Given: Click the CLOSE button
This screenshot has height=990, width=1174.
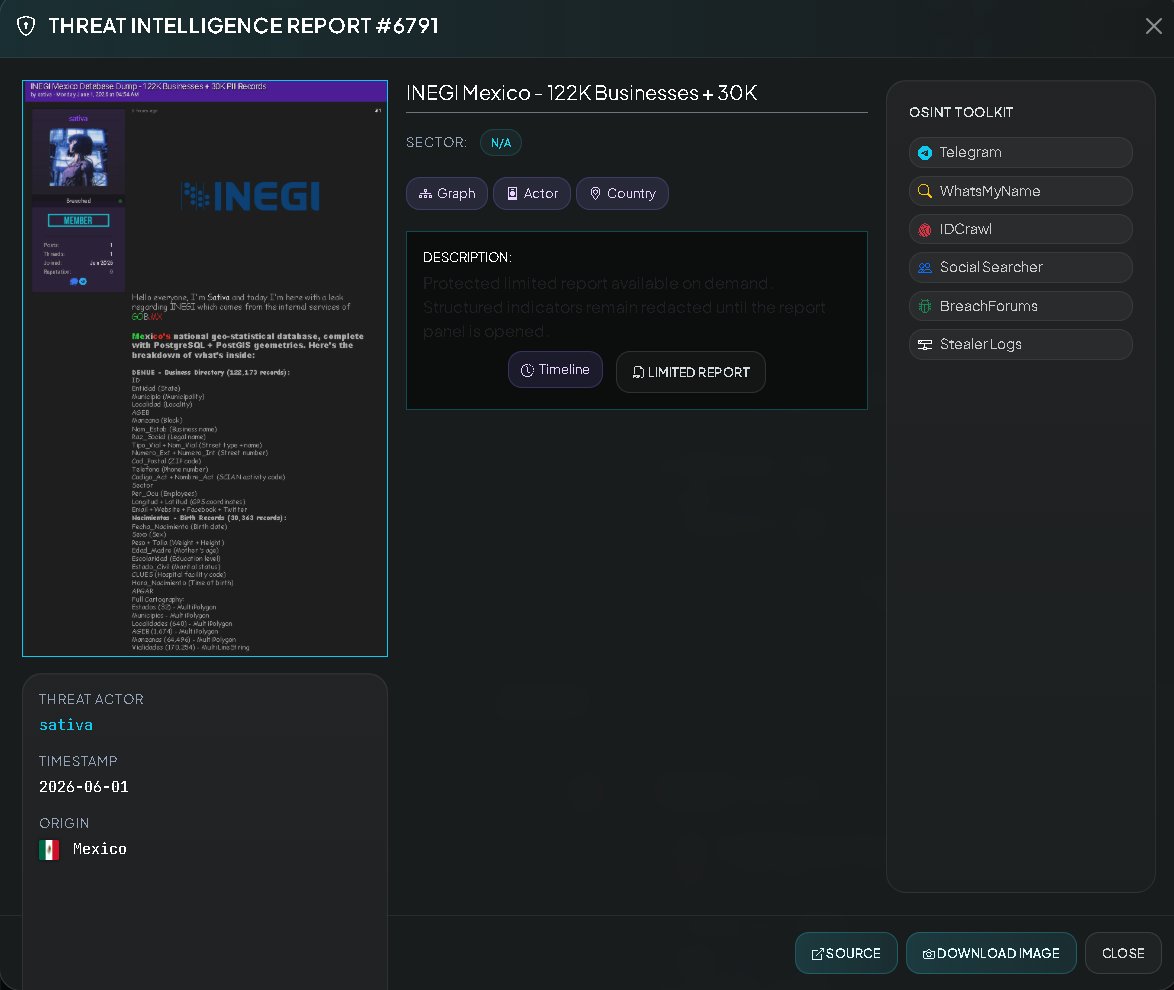Looking at the screenshot, I should click(x=1123, y=953).
